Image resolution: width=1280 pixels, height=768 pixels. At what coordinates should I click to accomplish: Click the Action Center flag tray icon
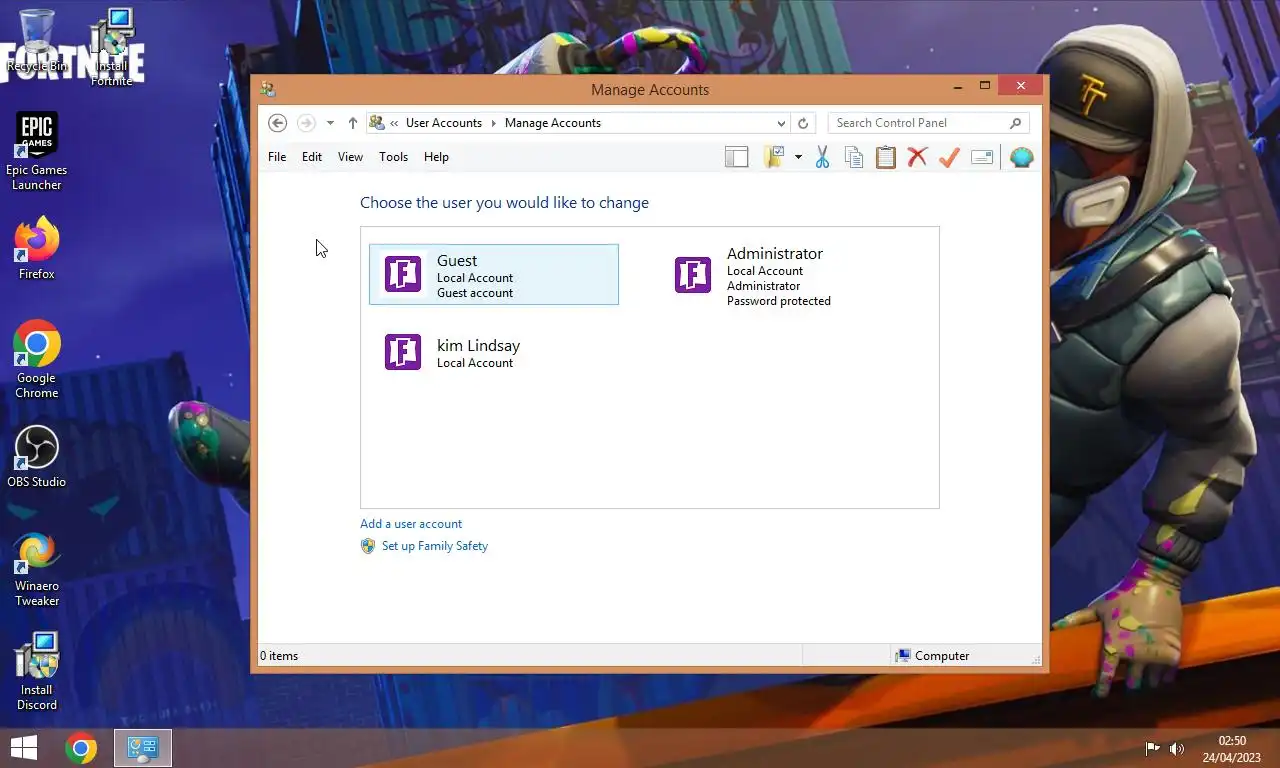pyautogui.click(x=1152, y=749)
